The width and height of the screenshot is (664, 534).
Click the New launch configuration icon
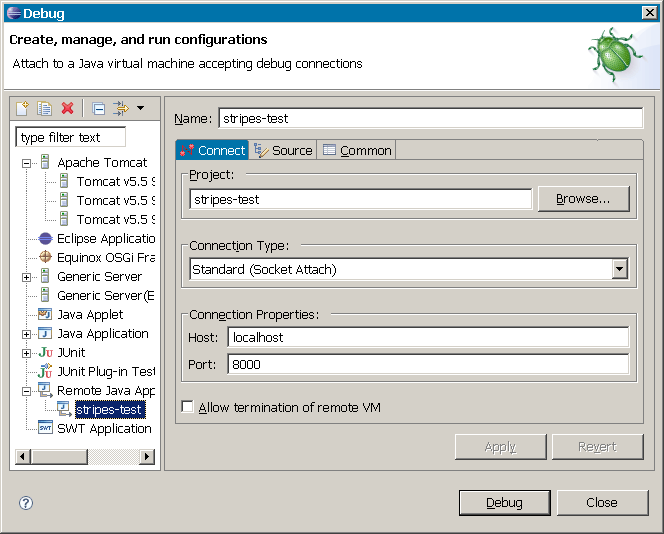[22, 108]
